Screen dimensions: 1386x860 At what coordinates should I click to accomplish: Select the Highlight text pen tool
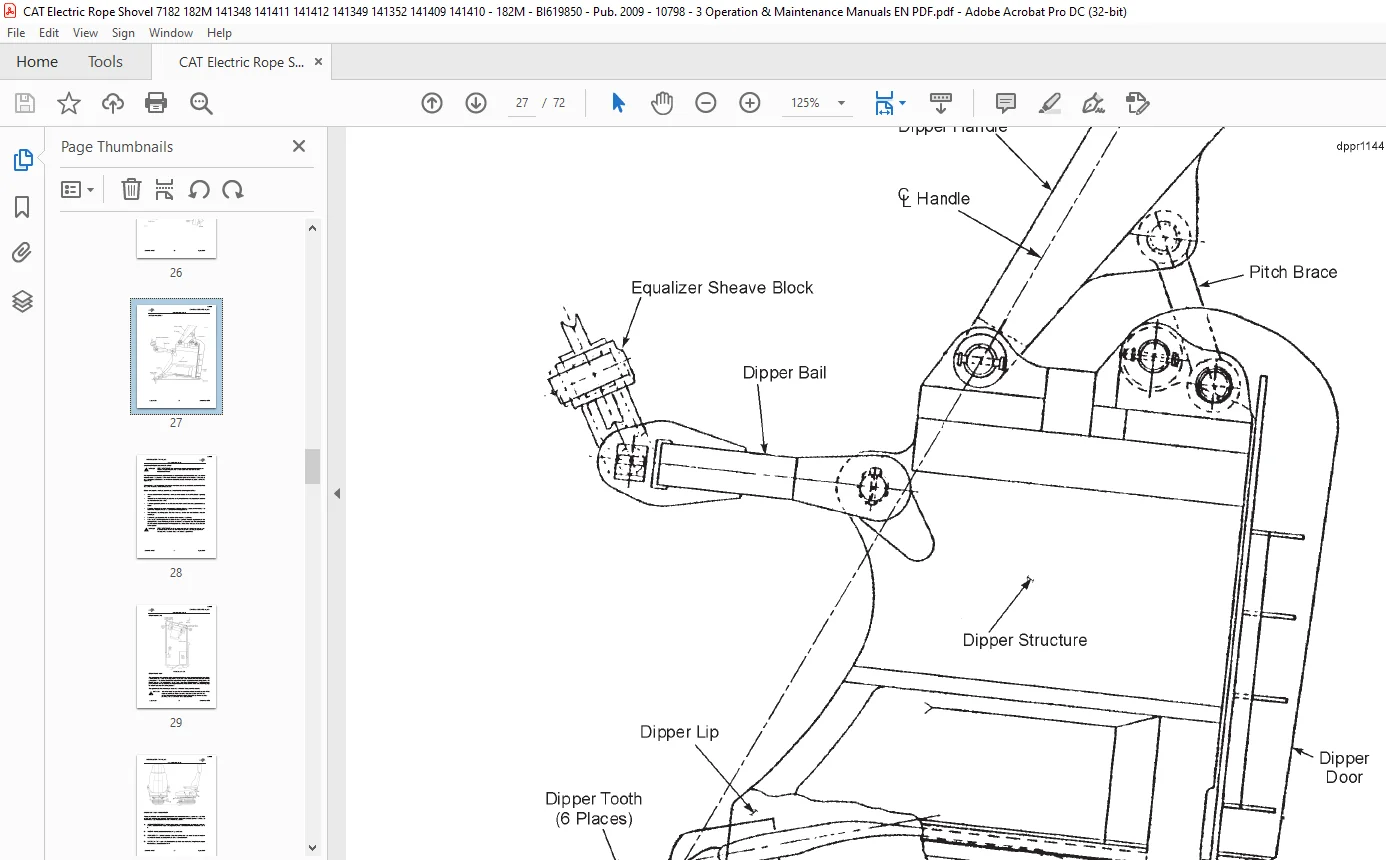(1050, 103)
